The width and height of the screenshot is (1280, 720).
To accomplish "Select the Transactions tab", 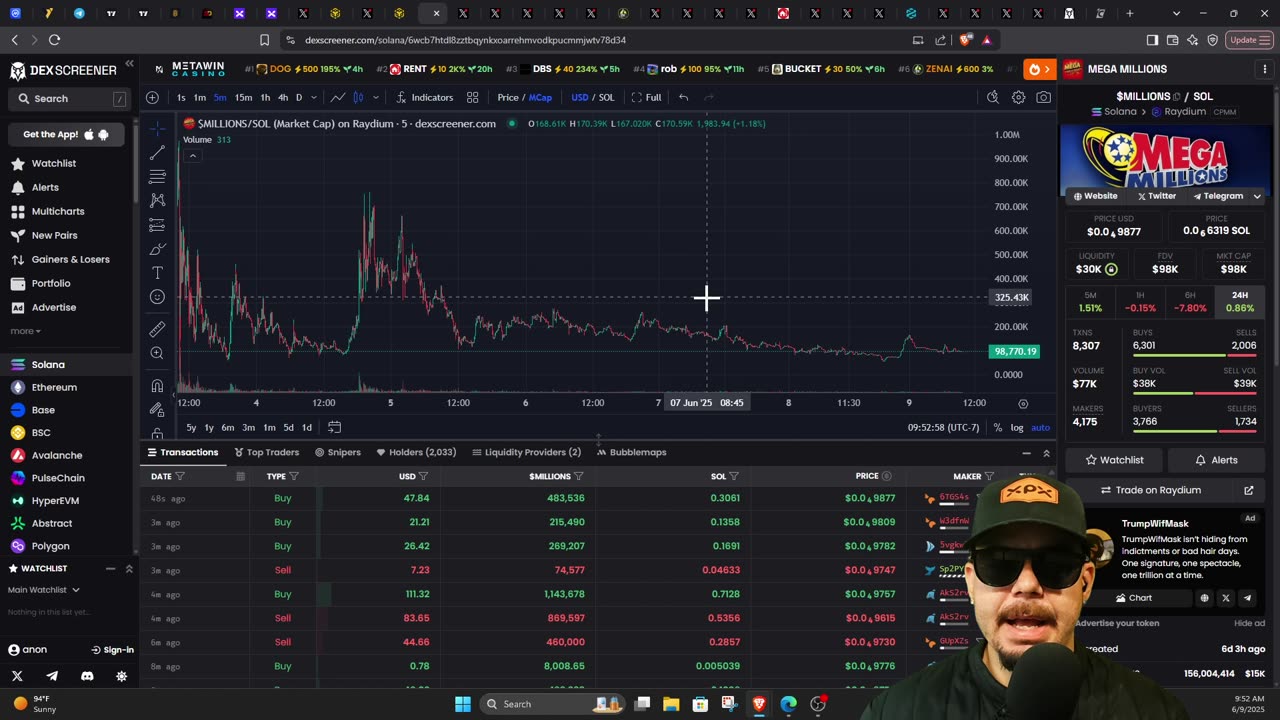I will coord(183,452).
